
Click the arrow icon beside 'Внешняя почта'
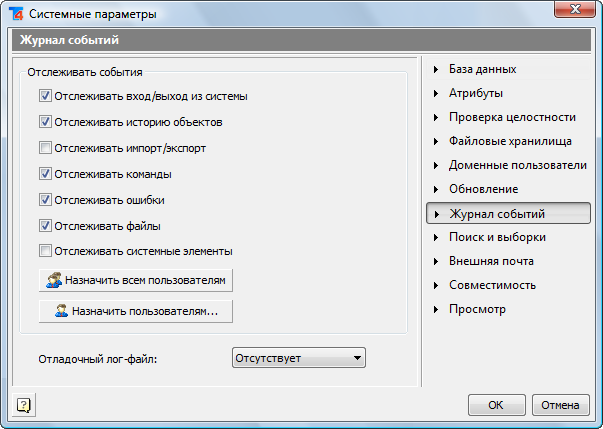click(x=436, y=261)
